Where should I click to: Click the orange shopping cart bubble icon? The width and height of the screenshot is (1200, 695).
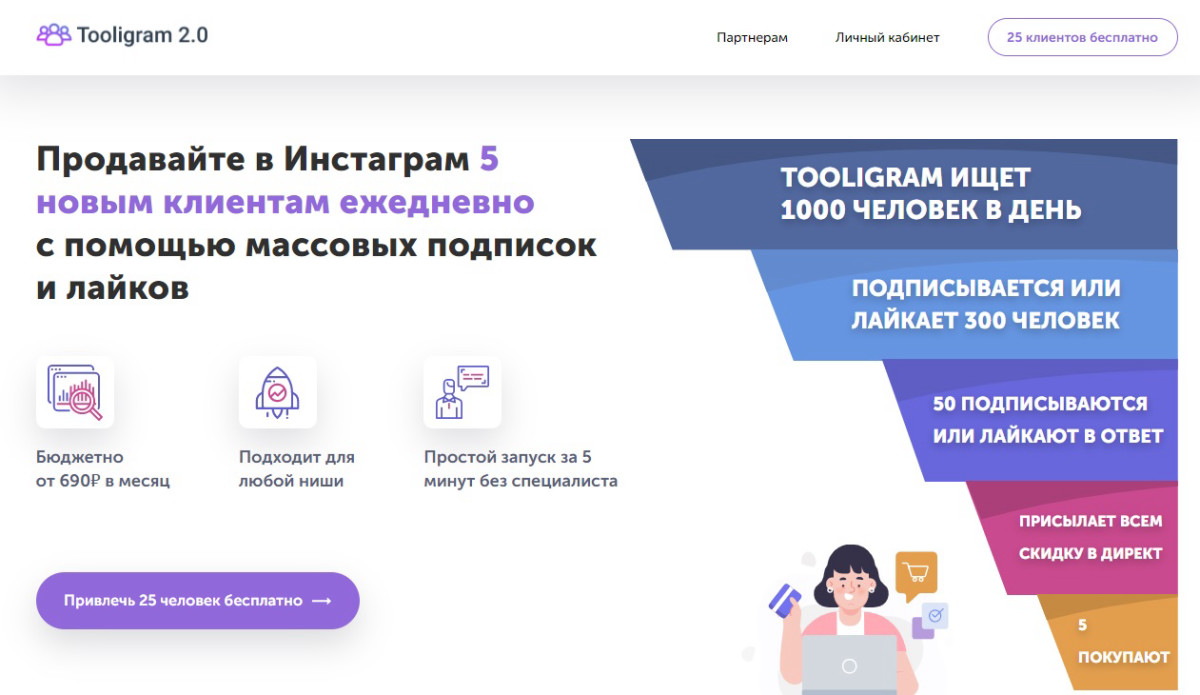916,575
